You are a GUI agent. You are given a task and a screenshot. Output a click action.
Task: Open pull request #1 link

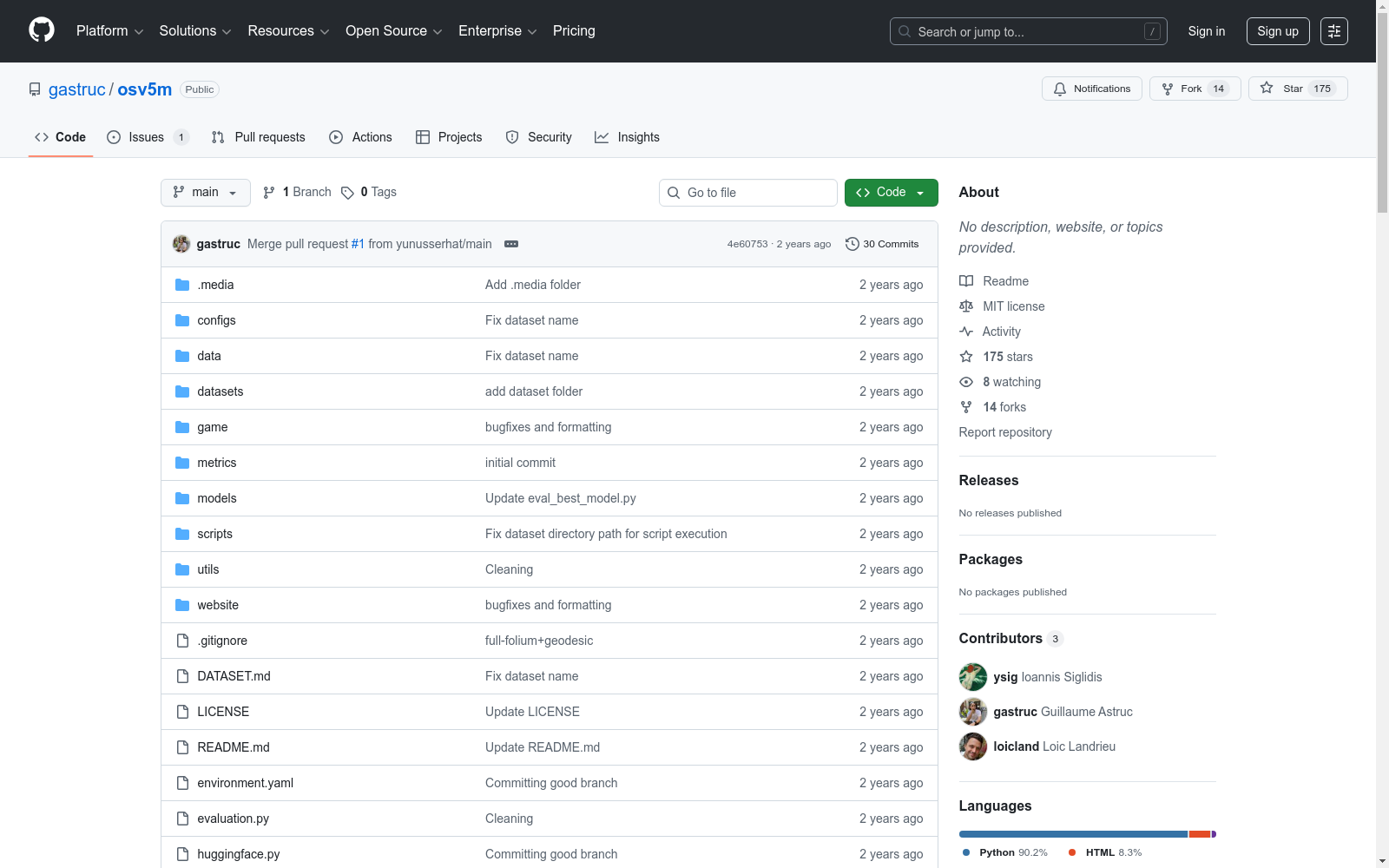(358, 244)
